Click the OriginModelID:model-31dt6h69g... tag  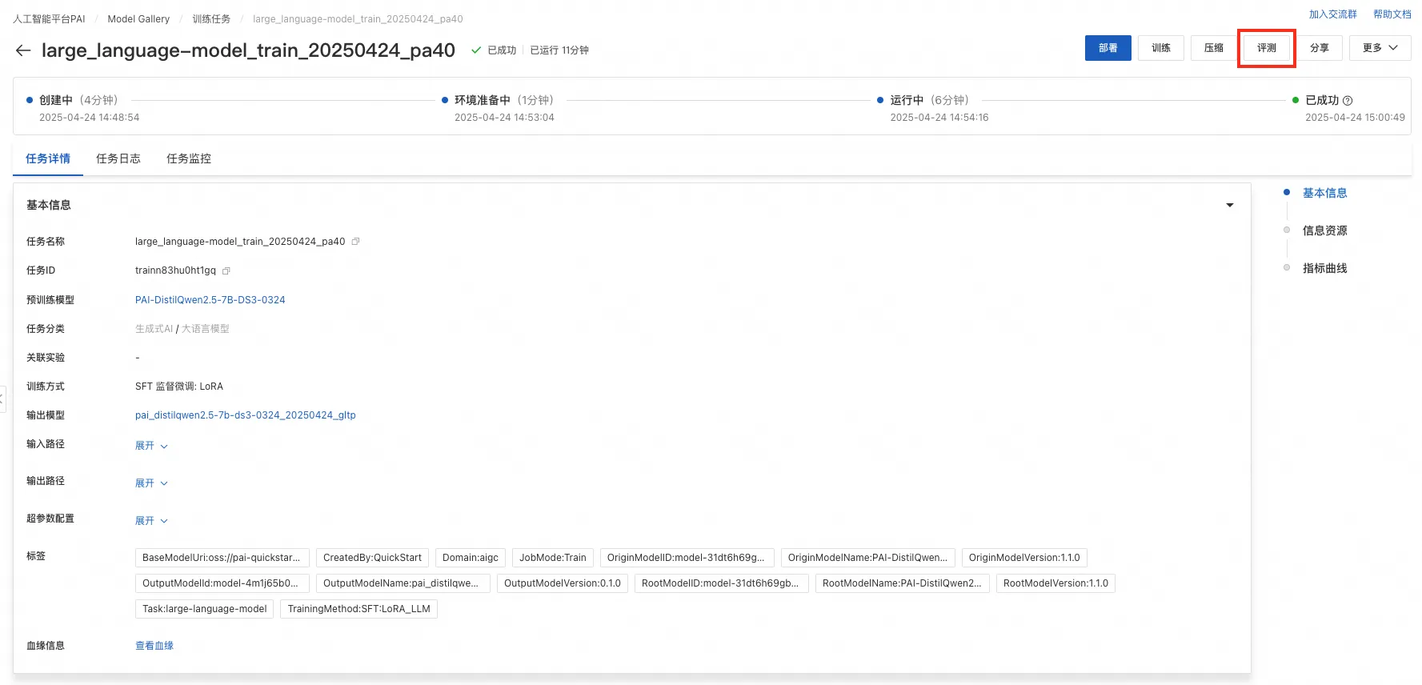point(687,558)
